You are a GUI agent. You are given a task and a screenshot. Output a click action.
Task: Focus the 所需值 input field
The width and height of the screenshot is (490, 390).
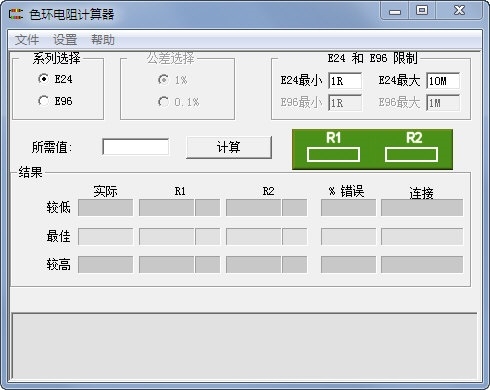[136, 147]
